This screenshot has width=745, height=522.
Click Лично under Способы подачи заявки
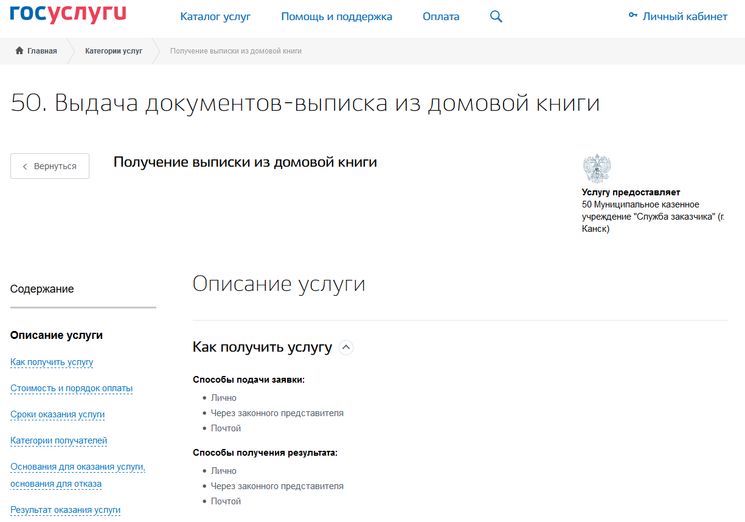coord(223,398)
